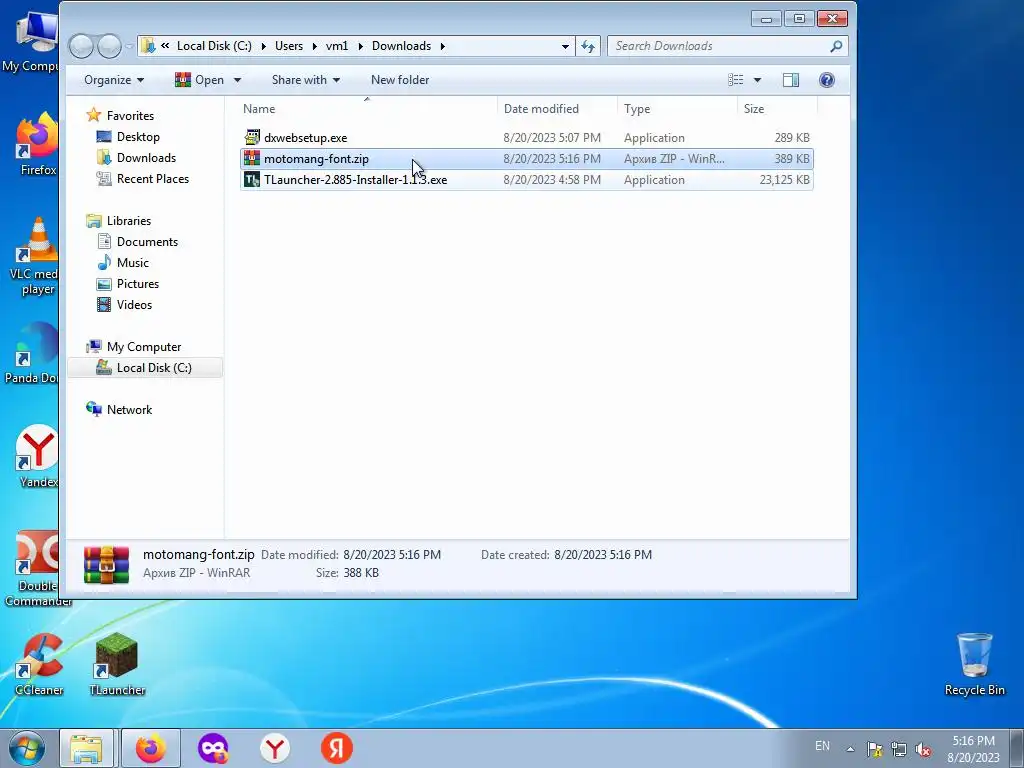
Task: Click the vm1 breadcrumb segment
Action: [x=337, y=46]
